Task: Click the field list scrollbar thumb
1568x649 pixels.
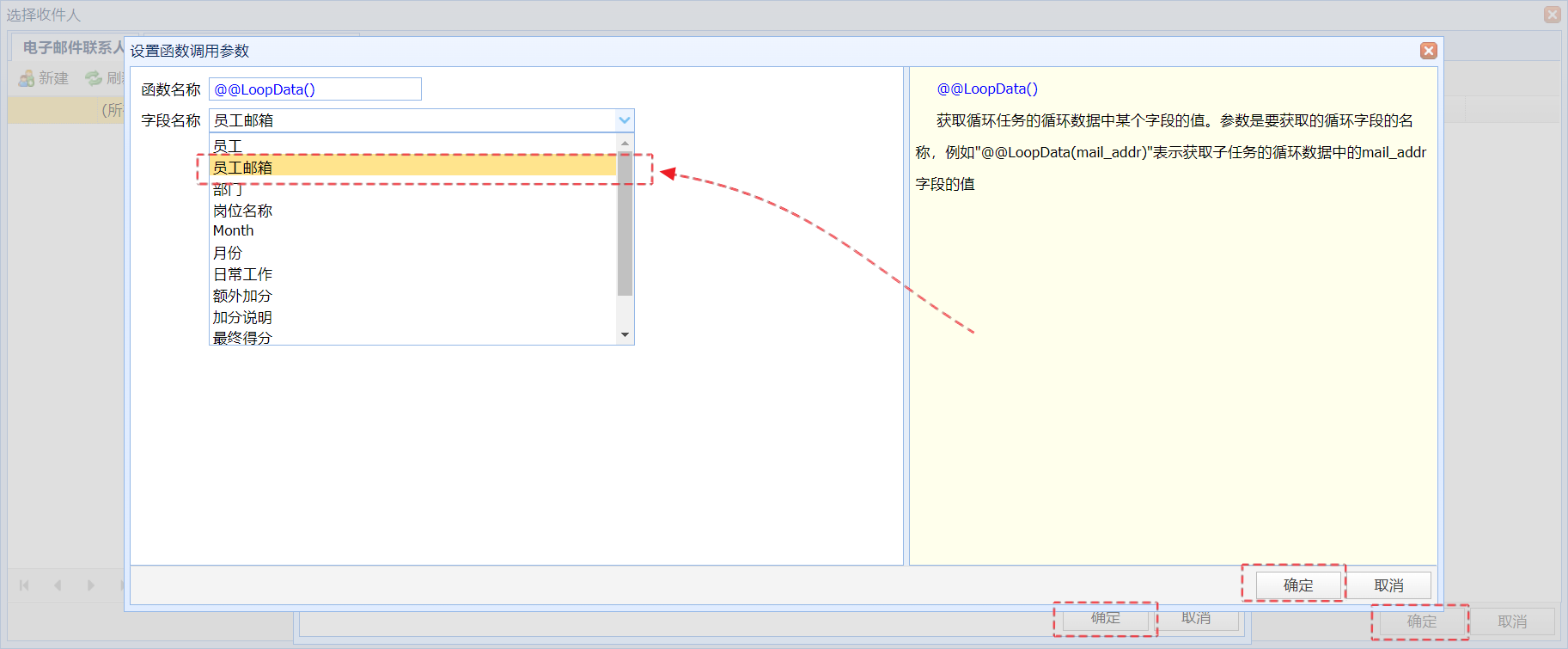Action: pos(625,223)
